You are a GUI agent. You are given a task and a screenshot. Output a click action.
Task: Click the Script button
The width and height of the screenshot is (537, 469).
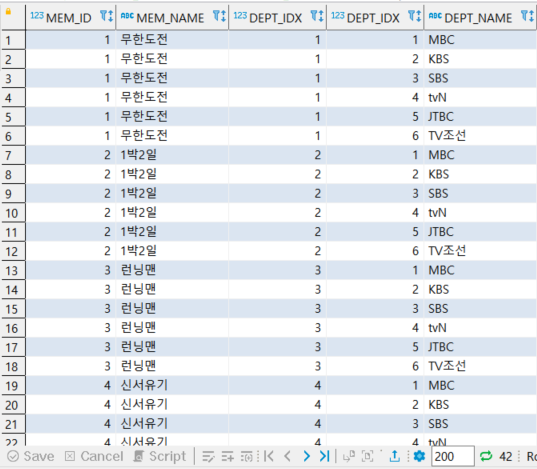click(x=160, y=456)
